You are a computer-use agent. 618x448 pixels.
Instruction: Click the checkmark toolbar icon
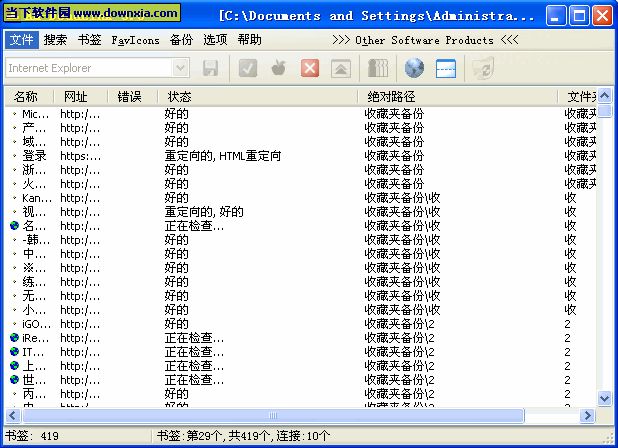tap(248, 68)
